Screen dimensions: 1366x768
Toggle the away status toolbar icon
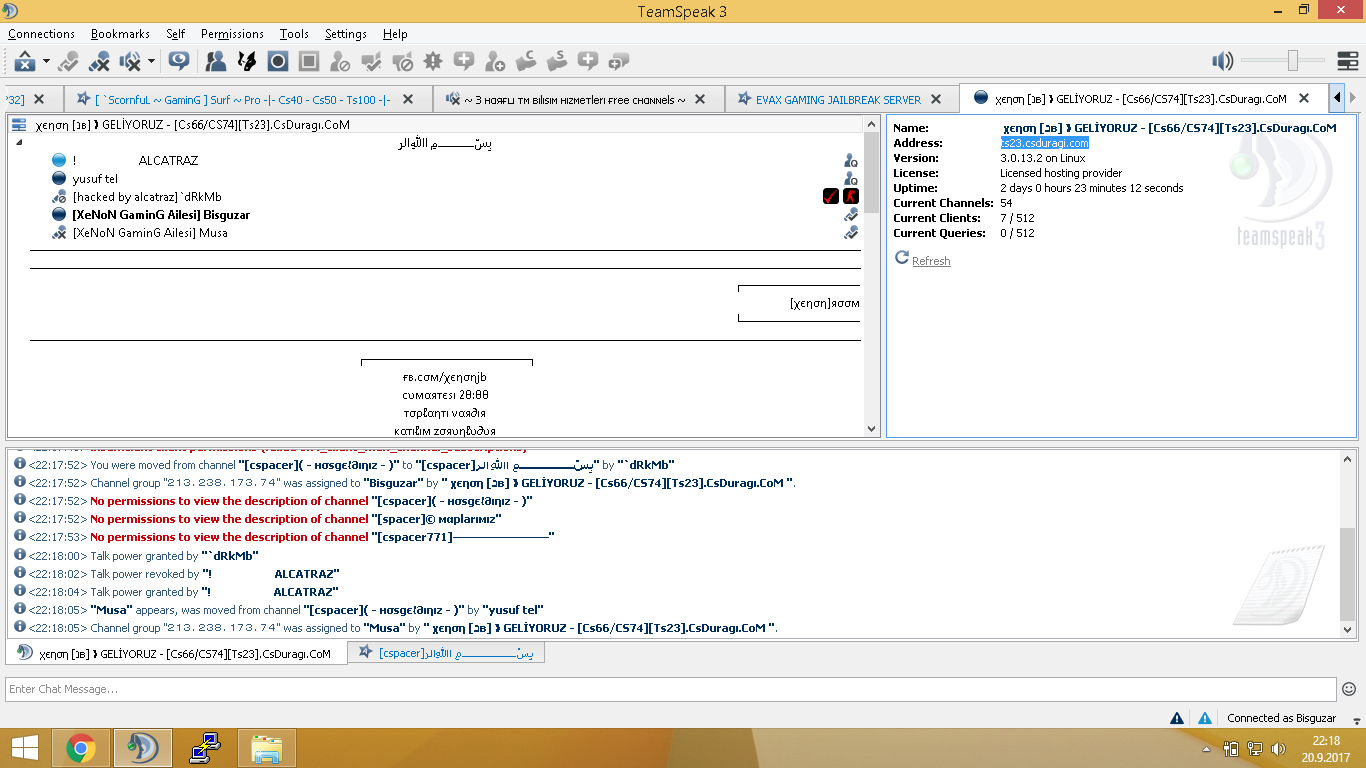click(x=25, y=61)
